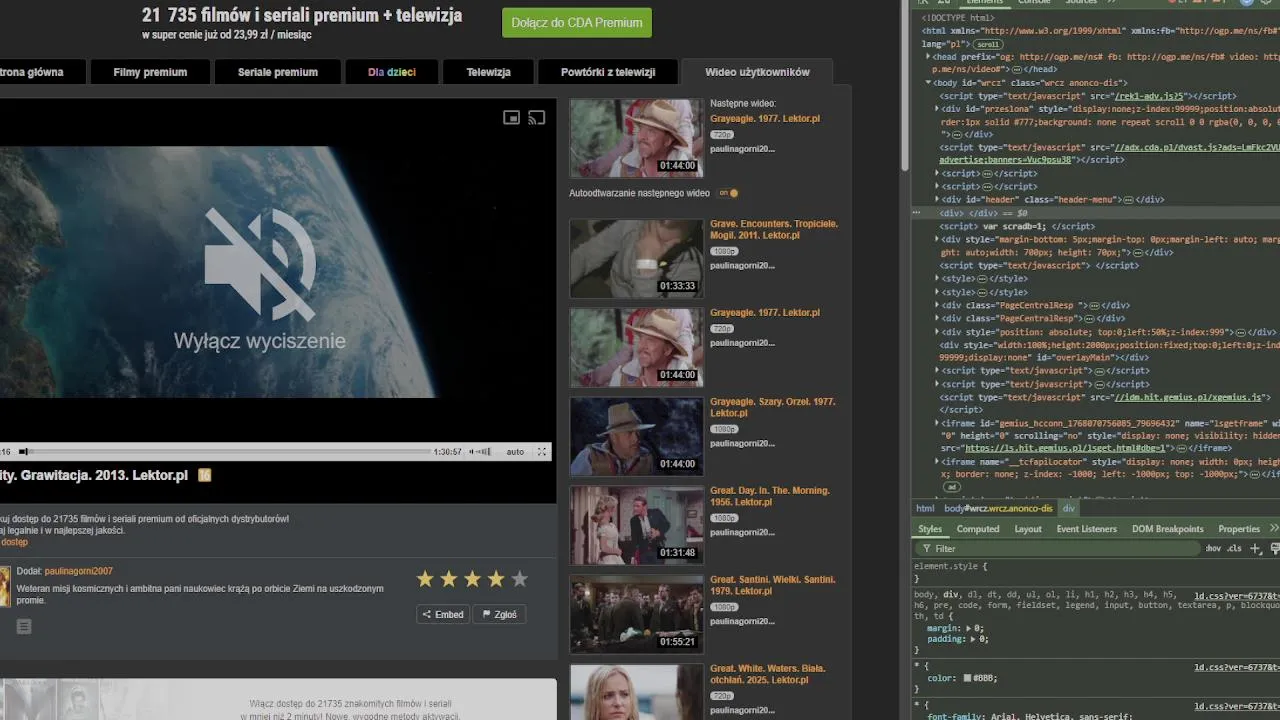Open the list icon under the description
1280x720 pixels.
24,626
